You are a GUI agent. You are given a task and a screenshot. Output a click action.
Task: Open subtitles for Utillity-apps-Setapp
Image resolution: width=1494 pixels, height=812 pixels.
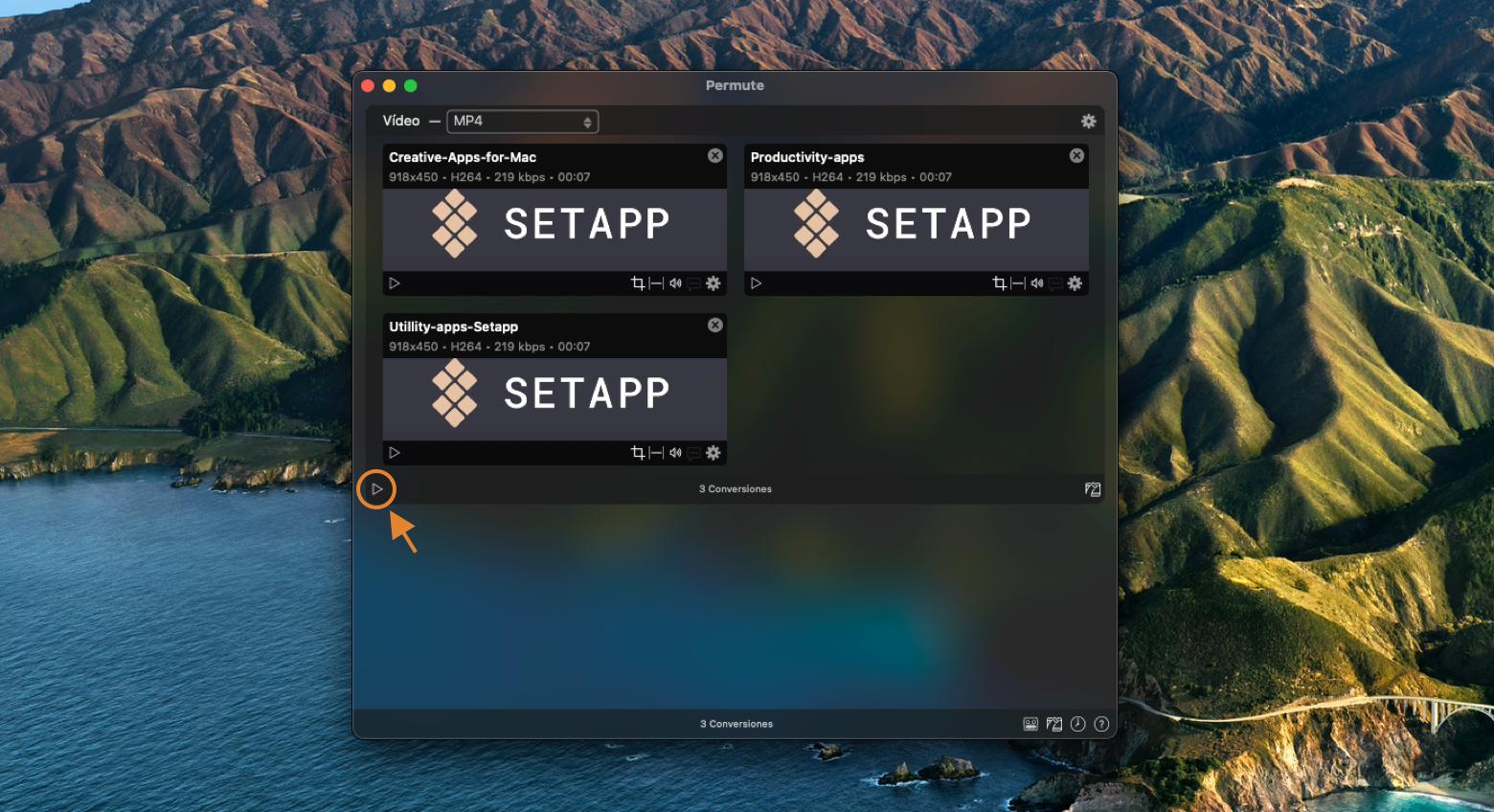(x=694, y=454)
